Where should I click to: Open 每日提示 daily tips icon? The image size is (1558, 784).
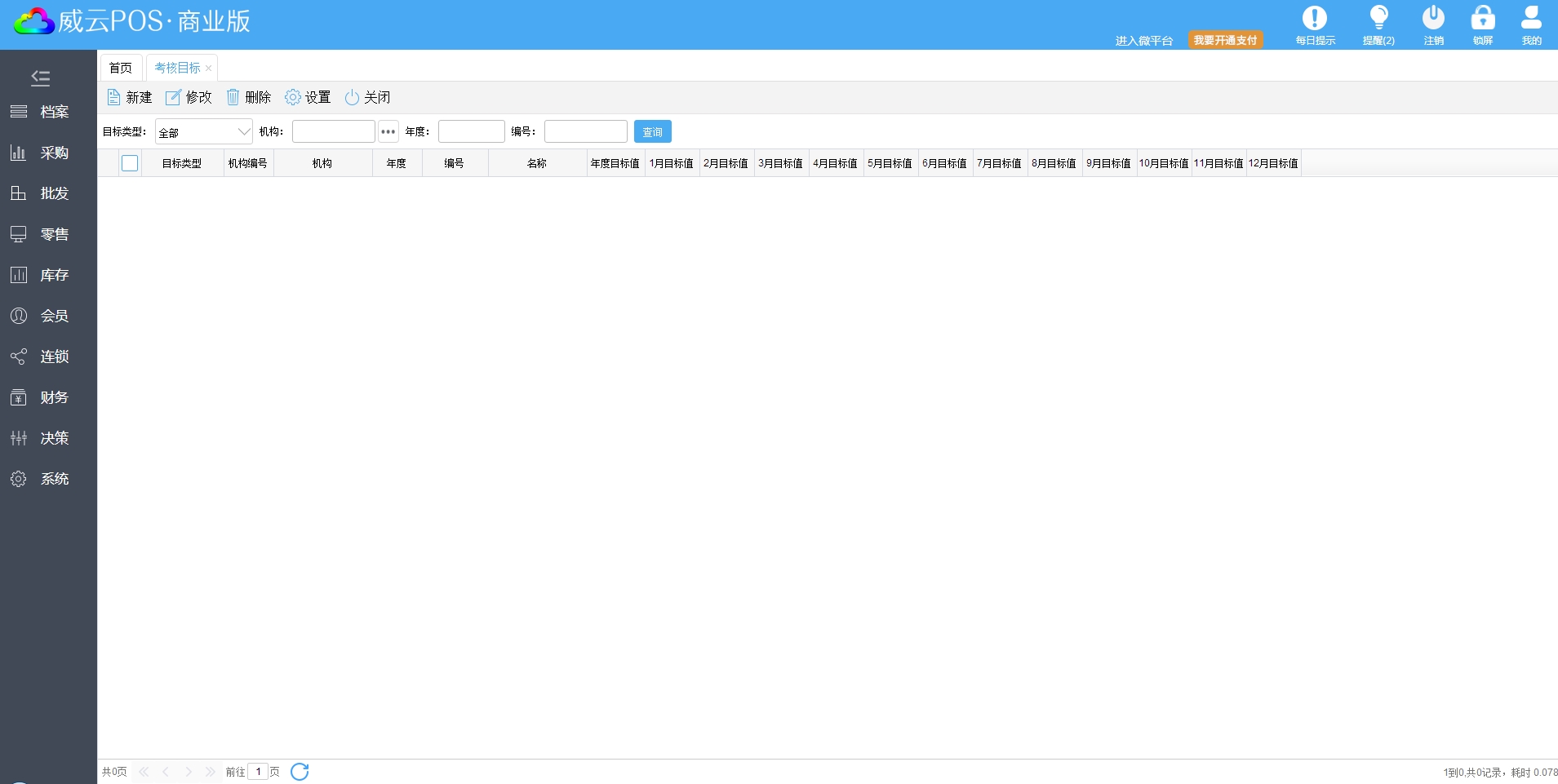pyautogui.click(x=1315, y=24)
